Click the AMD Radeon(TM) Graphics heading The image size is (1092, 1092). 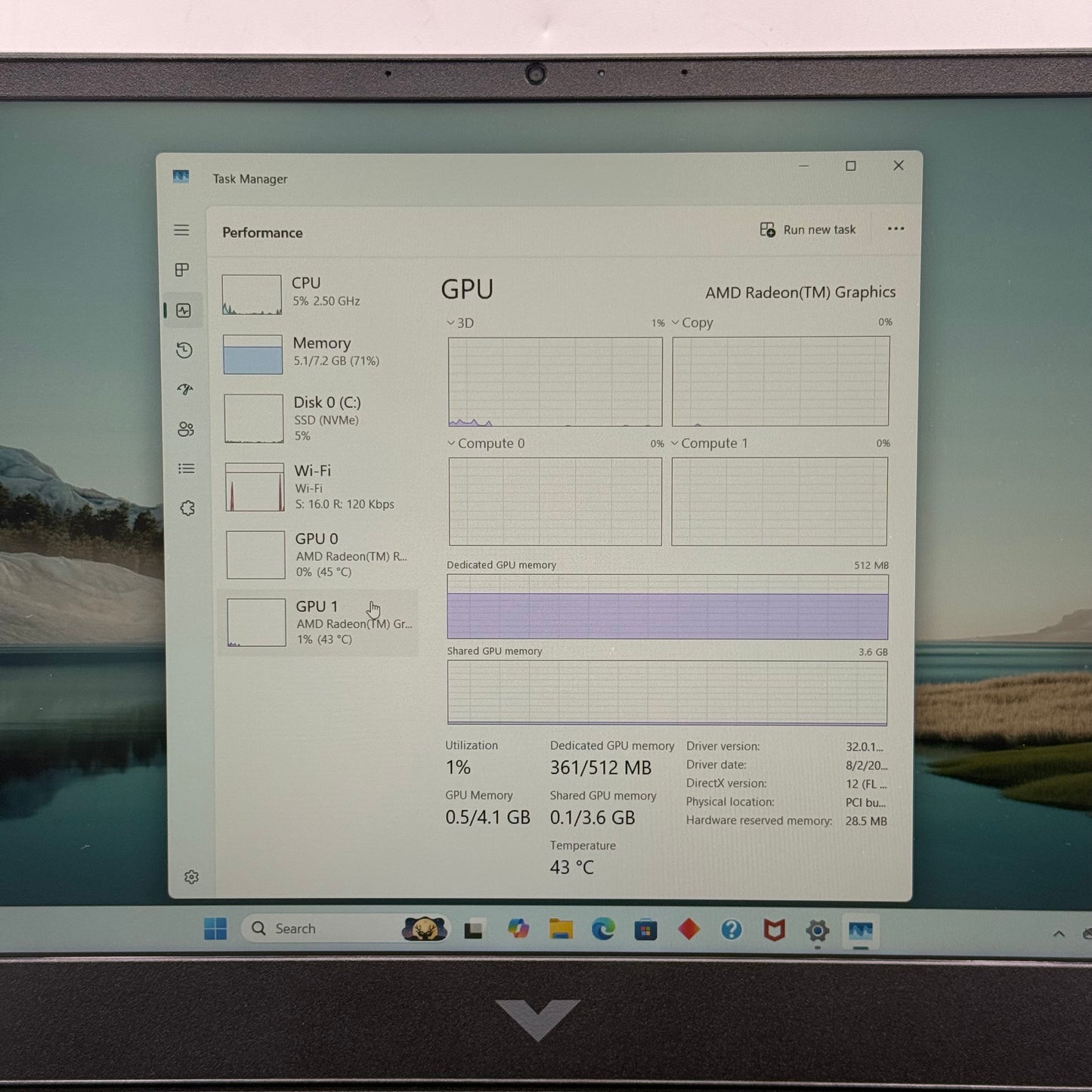pyautogui.click(x=800, y=292)
